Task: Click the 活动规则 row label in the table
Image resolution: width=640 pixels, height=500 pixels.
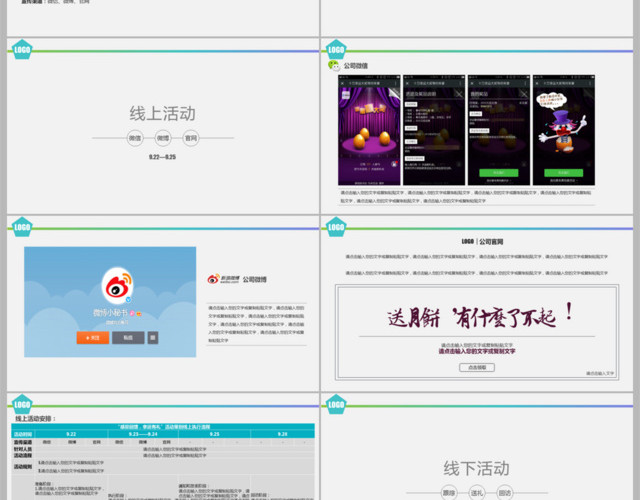Action: (23, 467)
